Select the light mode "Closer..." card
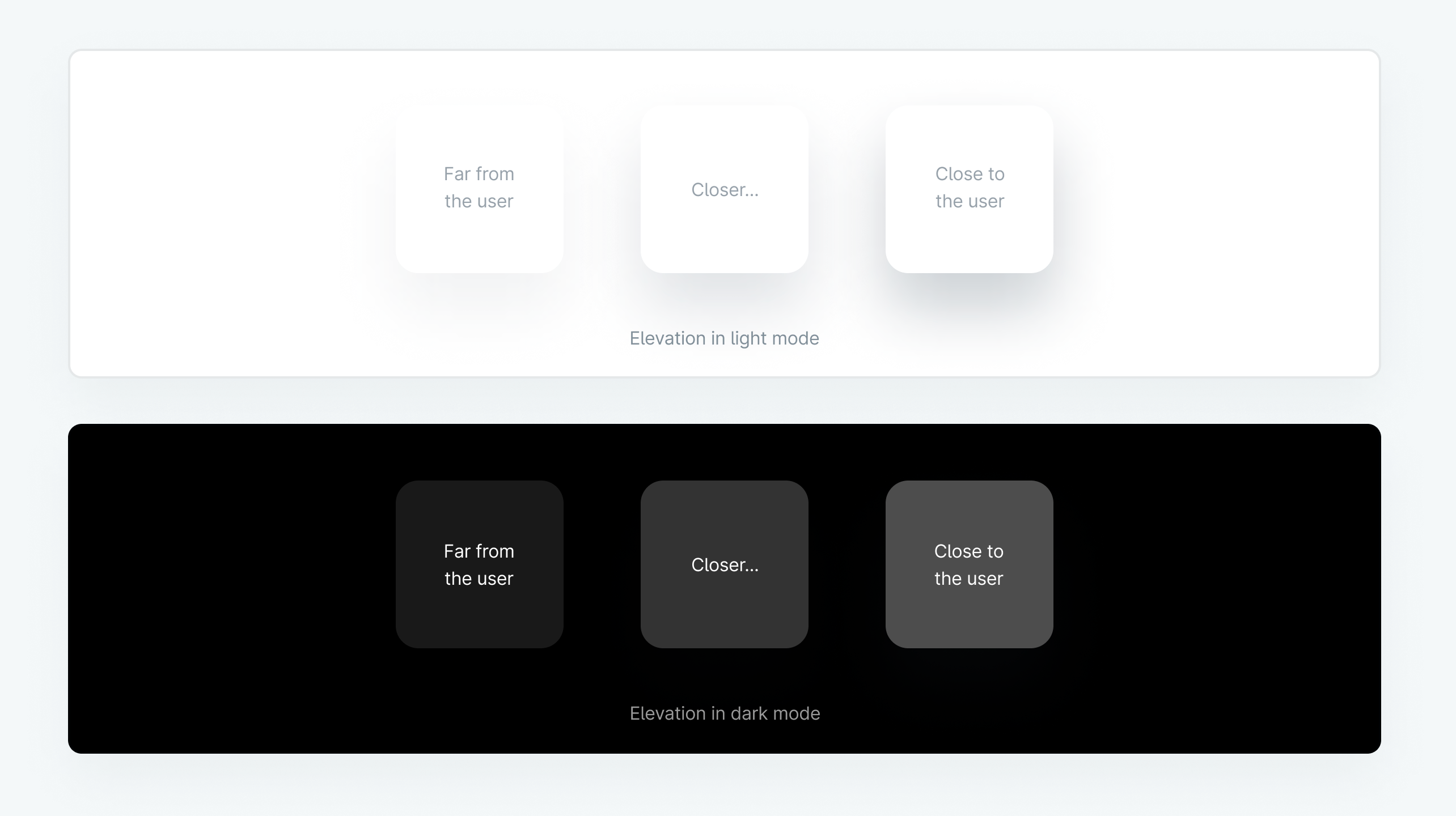Screen dimensions: 1456x816 click(x=725, y=189)
